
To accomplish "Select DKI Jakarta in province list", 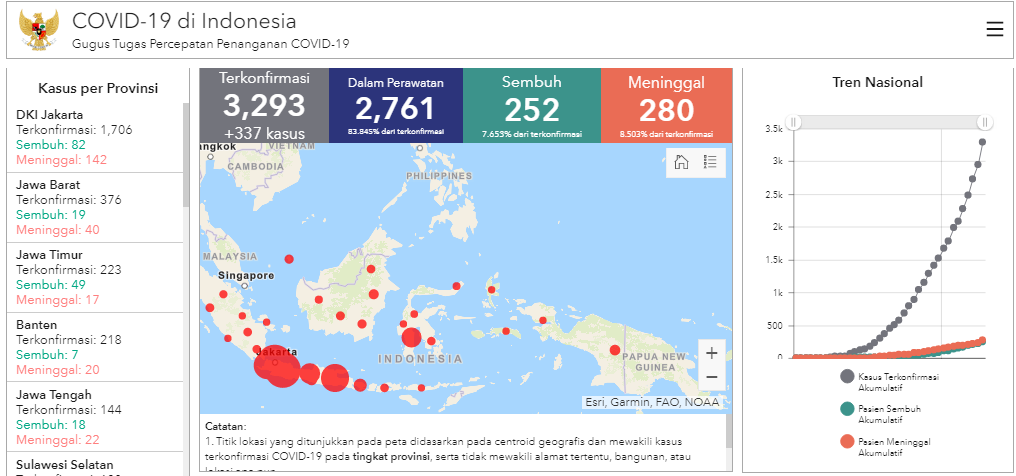I will 95,137.
